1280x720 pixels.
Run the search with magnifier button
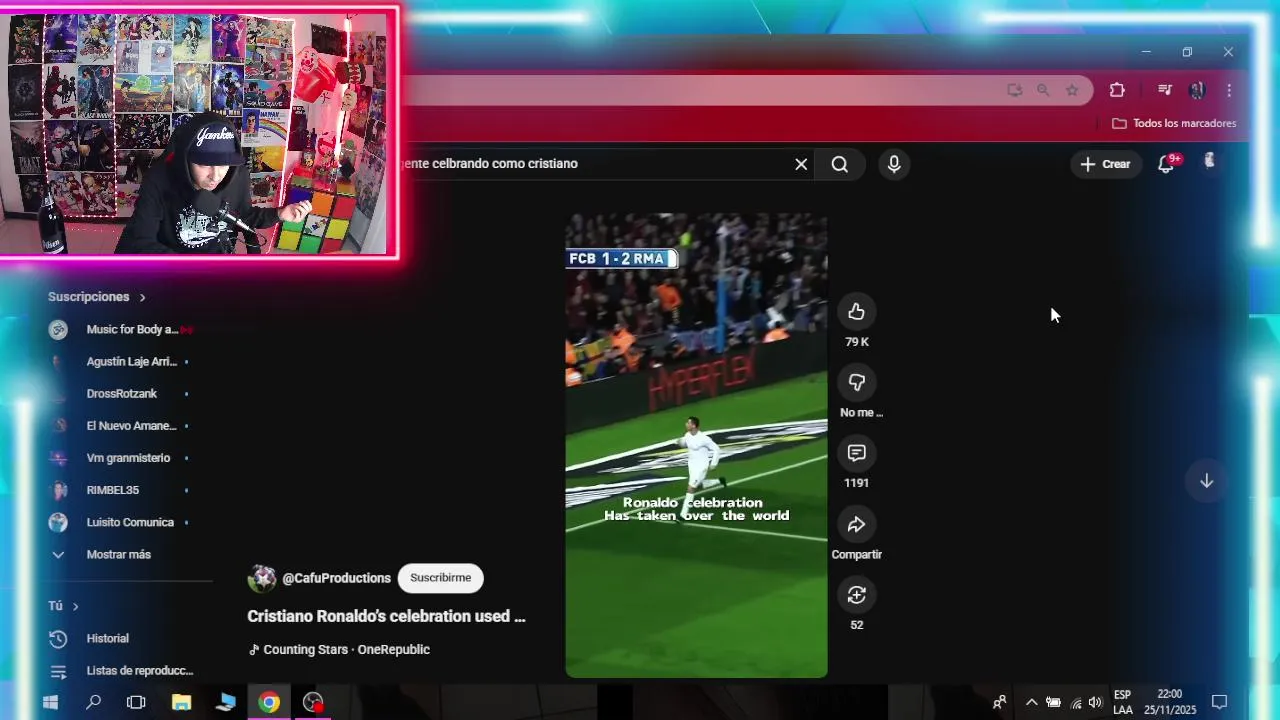pyautogui.click(x=840, y=164)
